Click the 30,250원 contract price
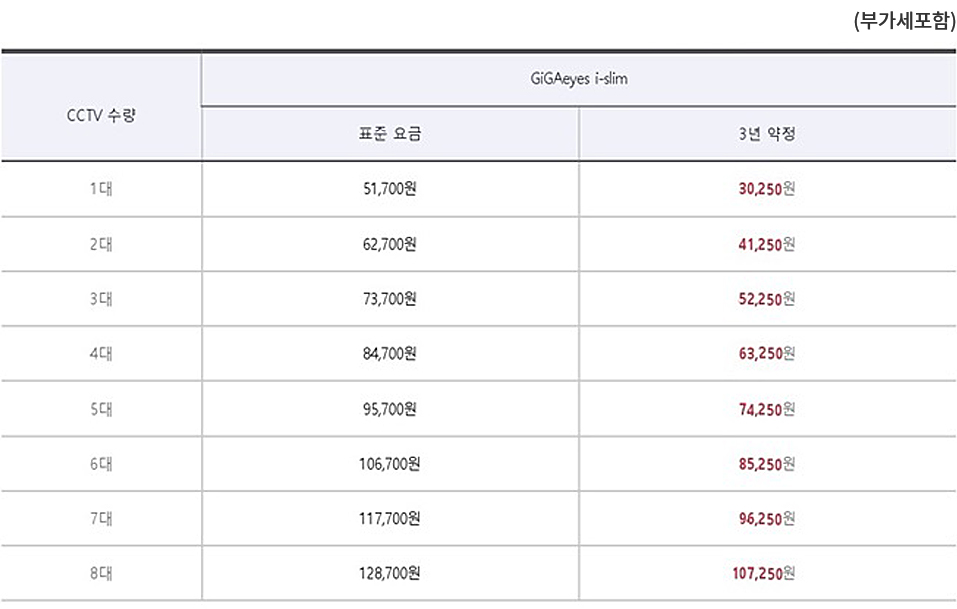This screenshot has height=609, width=957. click(766, 189)
